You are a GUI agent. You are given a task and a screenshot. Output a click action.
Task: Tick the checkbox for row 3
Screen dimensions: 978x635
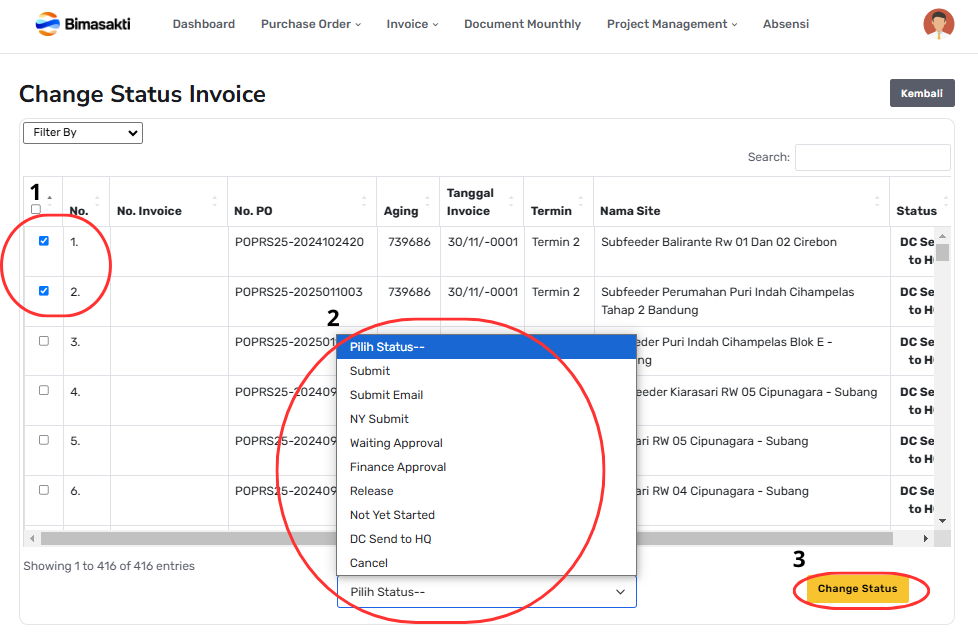pos(43,341)
